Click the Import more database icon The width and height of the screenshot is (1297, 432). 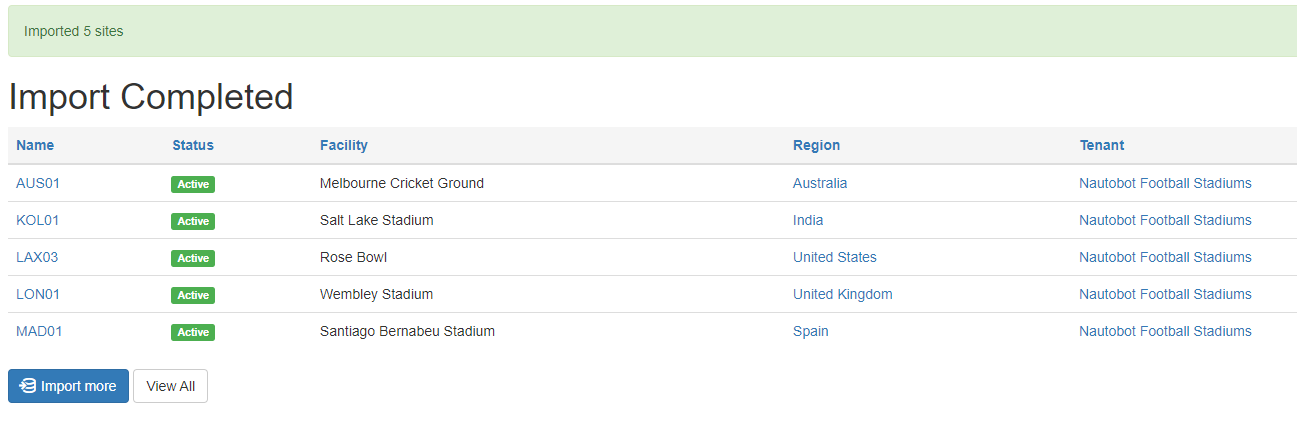coord(28,386)
